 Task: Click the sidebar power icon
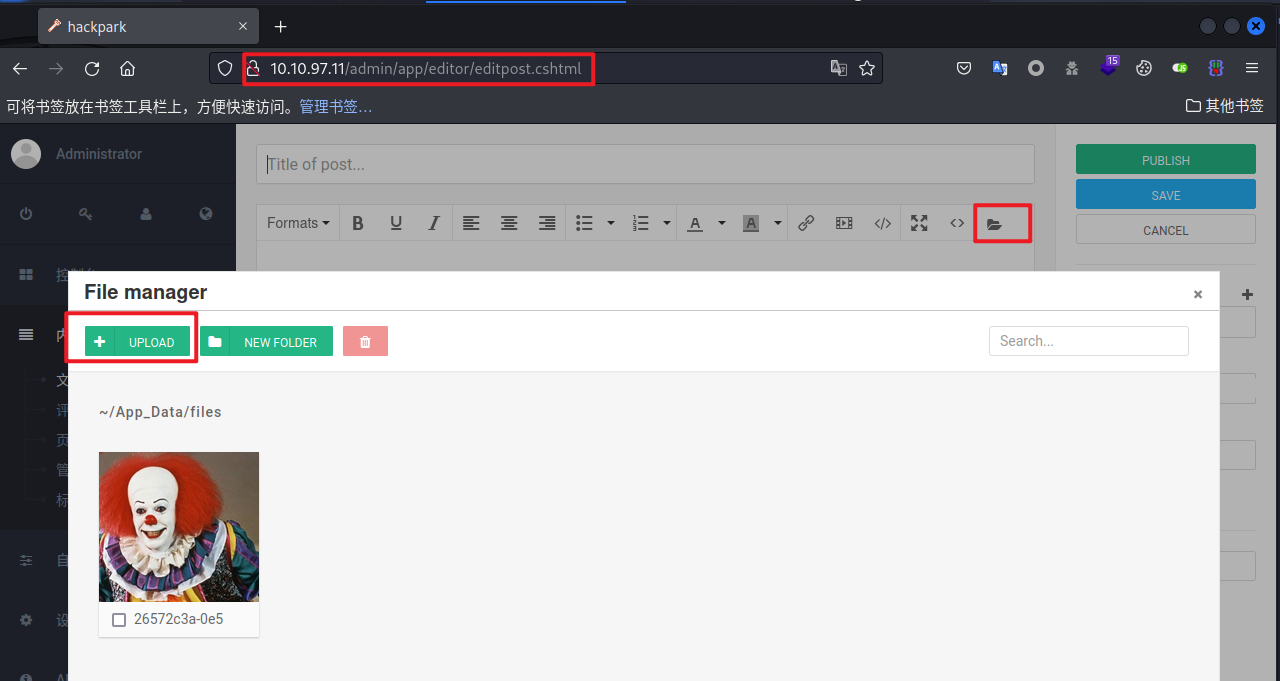pyautogui.click(x=26, y=214)
